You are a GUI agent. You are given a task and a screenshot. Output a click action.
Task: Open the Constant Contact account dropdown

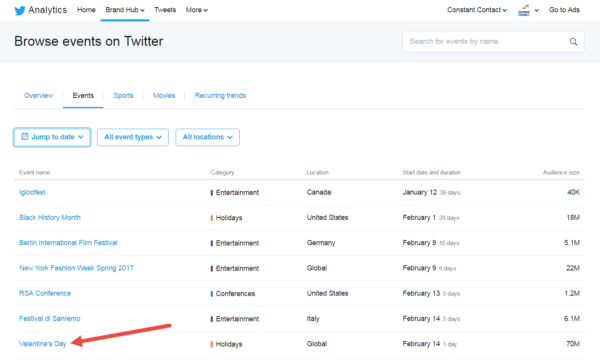[x=477, y=10]
